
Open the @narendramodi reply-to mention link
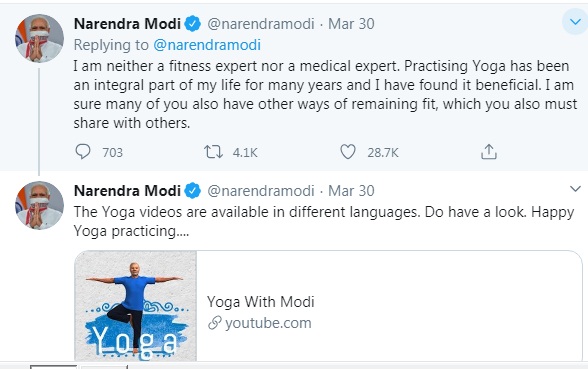207,45
